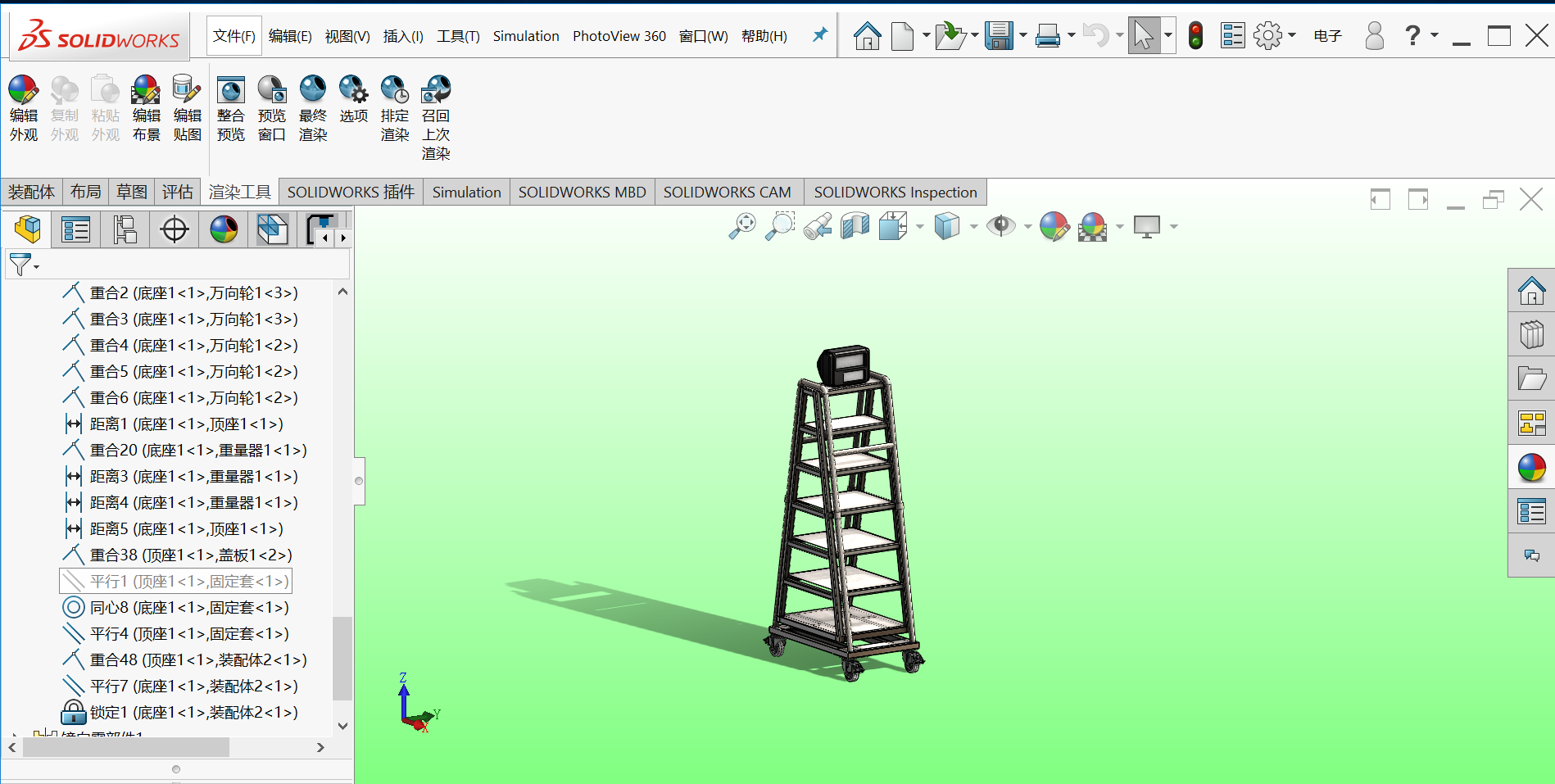Screen dimensions: 1555x784
Task: Open the display style cube dropdown arrow
Action: 973,227
